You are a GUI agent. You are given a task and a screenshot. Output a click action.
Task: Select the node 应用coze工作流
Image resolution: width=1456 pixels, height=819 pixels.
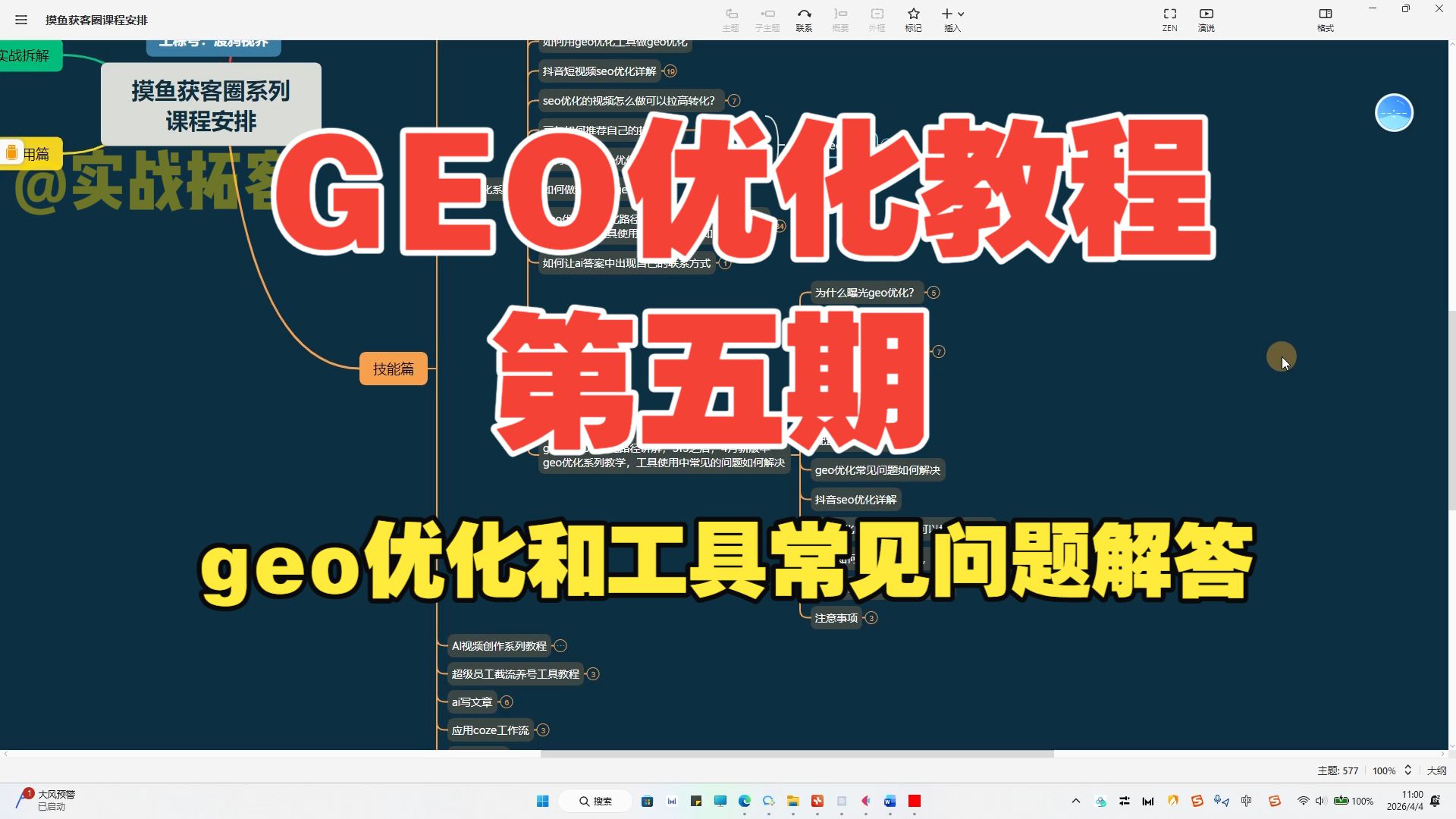[490, 730]
